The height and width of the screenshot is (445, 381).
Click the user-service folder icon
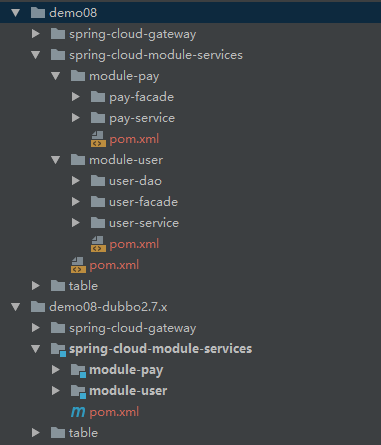98,223
